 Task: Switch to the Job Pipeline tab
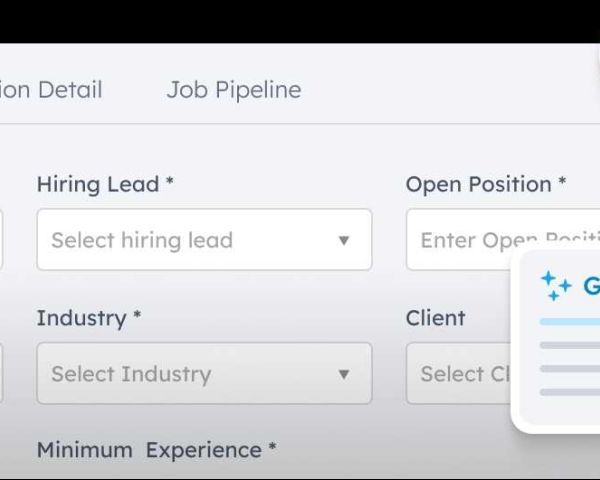click(233, 90)
